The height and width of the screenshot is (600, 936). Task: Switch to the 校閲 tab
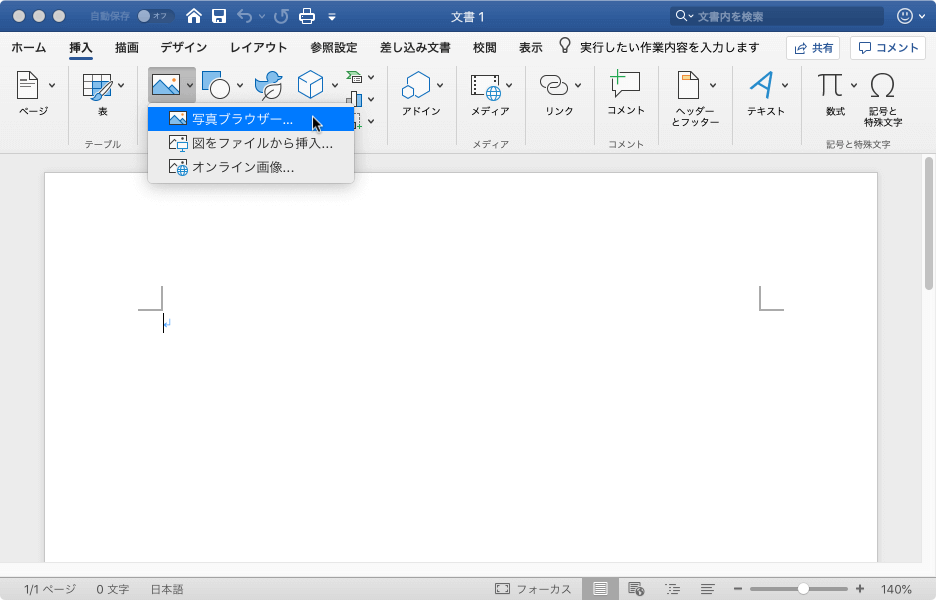[x=485, y=48]
